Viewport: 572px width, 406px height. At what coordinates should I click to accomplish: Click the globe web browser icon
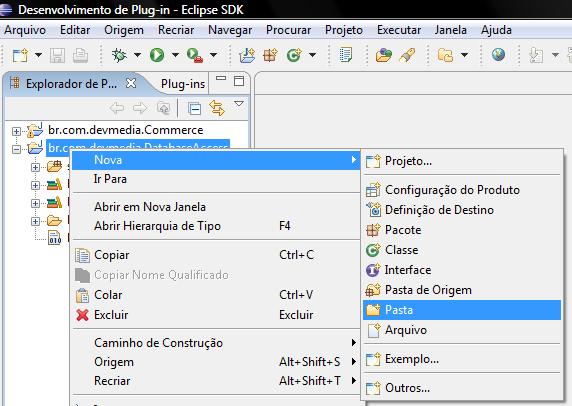(498, 55)
